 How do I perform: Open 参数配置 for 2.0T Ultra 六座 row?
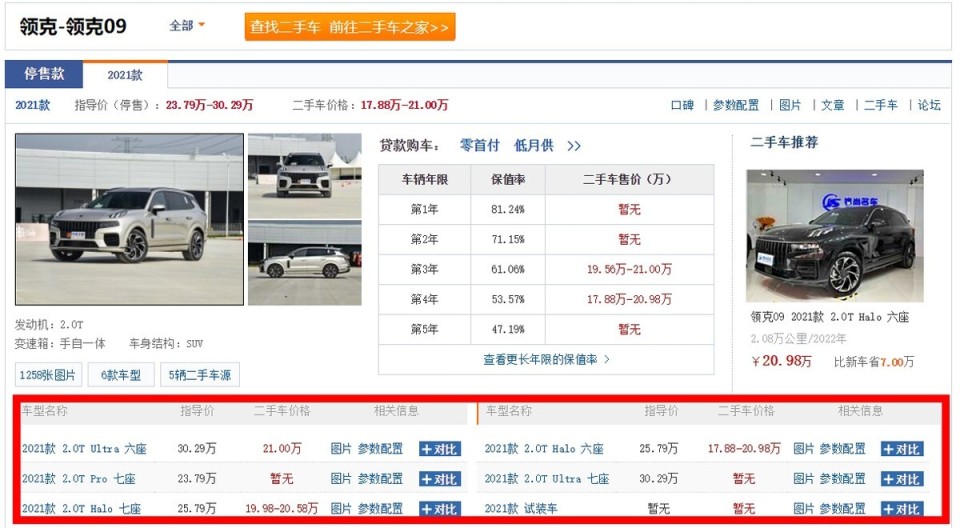coord(380,449)
